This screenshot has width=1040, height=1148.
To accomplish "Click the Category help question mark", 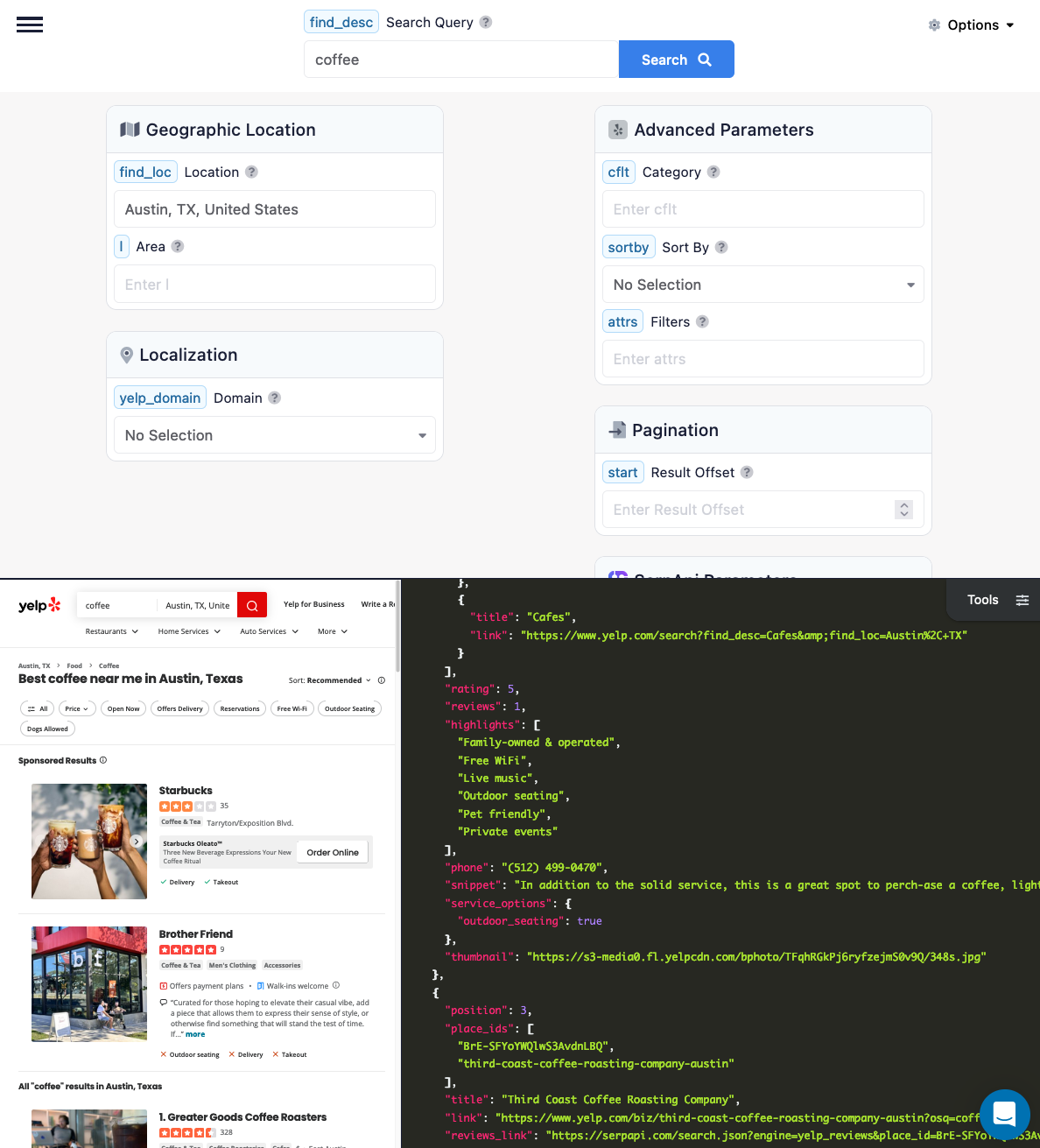I will coord(713,172).
